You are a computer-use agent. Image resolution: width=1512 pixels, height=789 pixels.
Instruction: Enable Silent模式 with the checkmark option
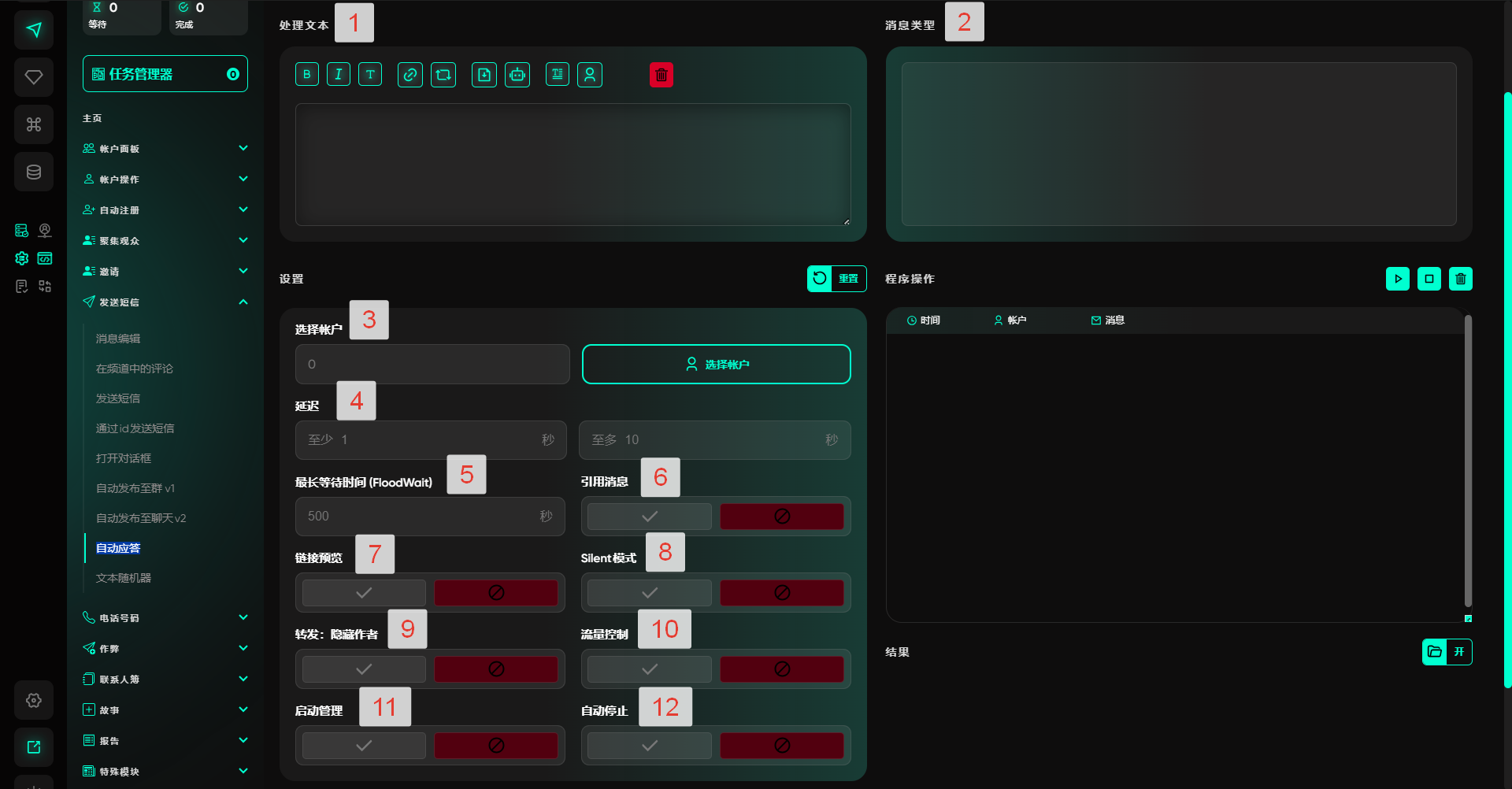coord(650,593)
